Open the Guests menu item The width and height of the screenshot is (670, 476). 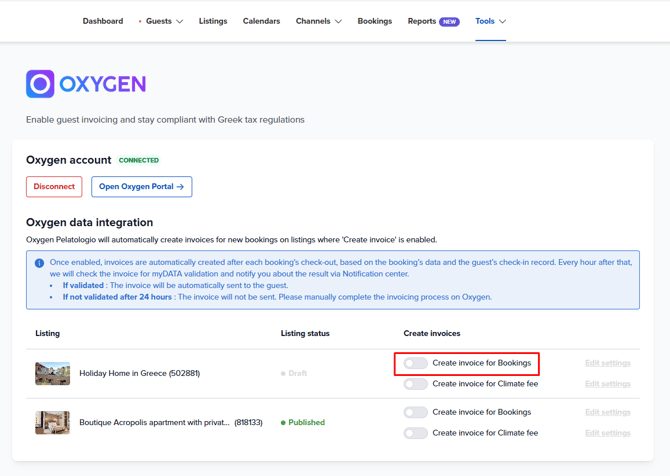(x=159, y=21)
